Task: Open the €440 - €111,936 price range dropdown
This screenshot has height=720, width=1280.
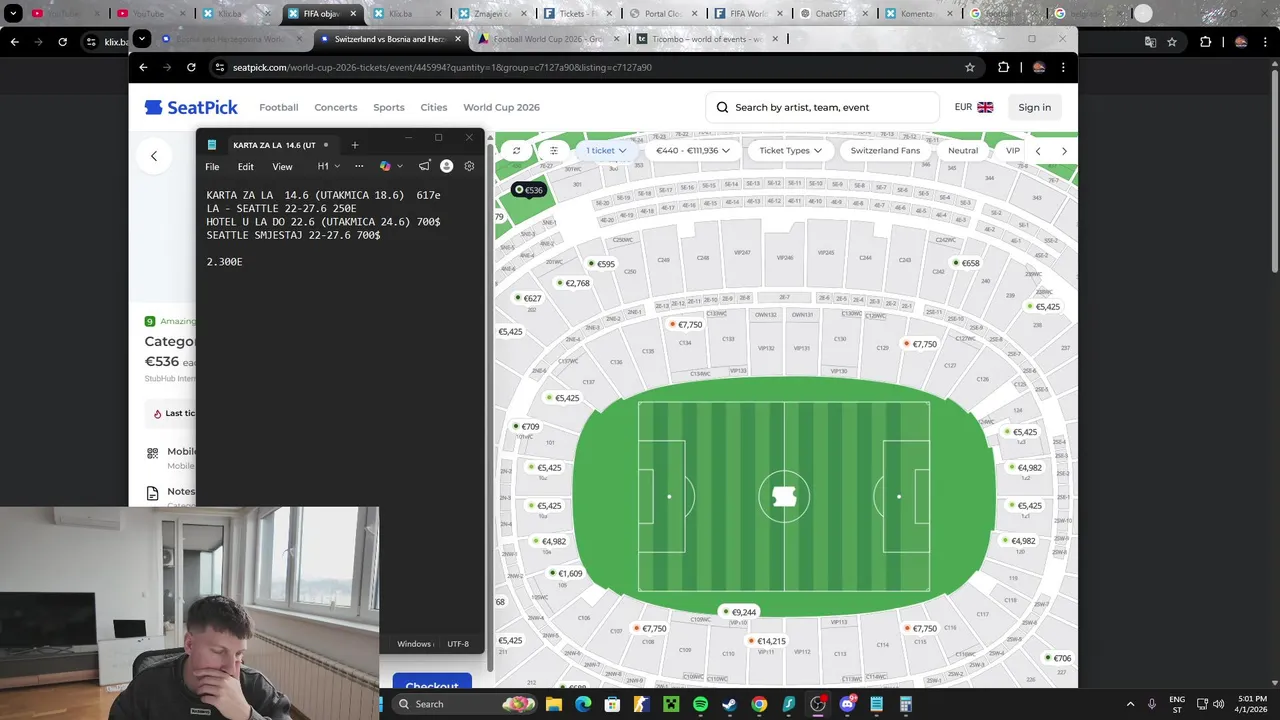Action: (x=693, y=151)
